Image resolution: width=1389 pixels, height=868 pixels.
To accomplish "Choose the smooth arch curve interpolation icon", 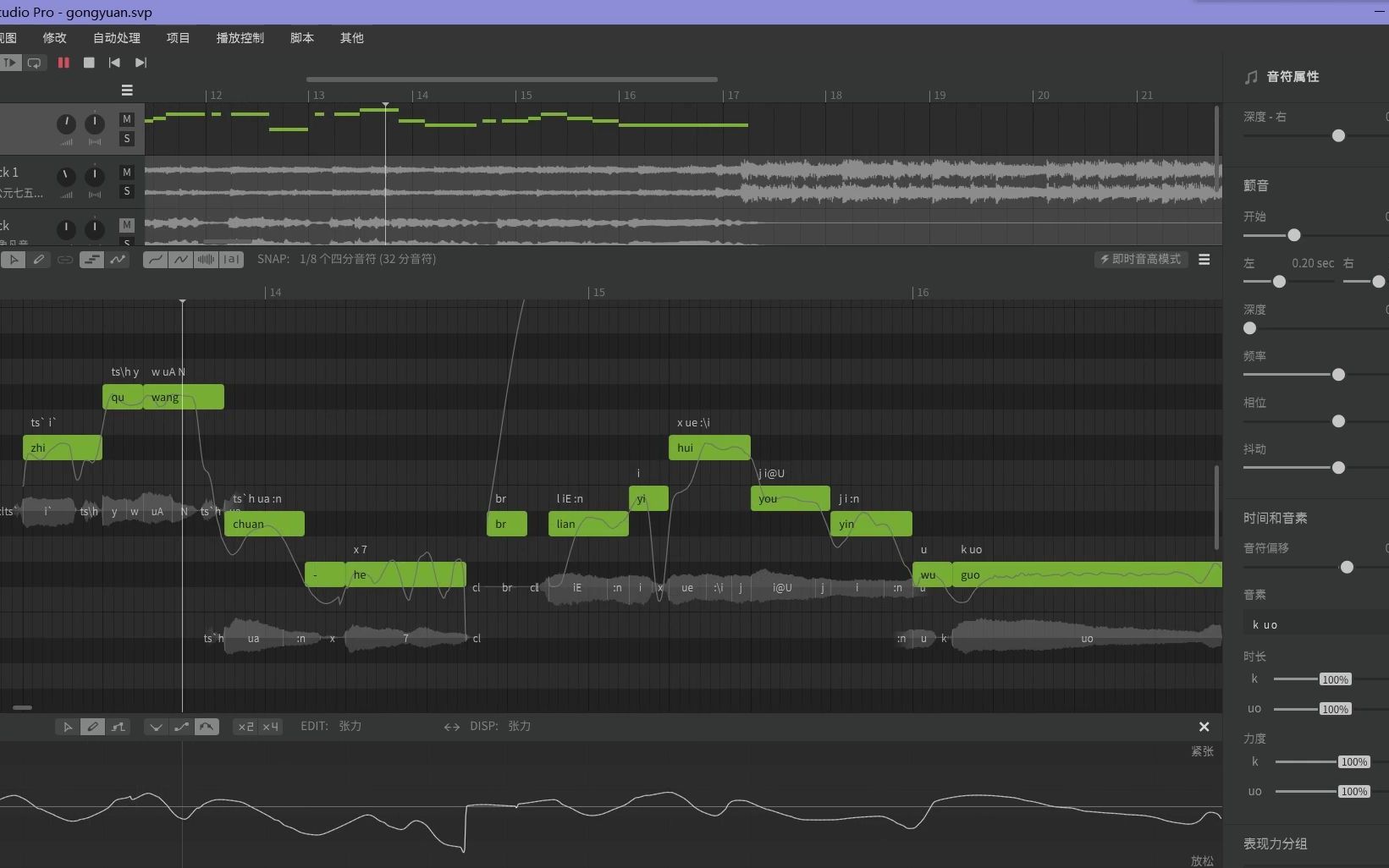I will (x=207, y=727).
